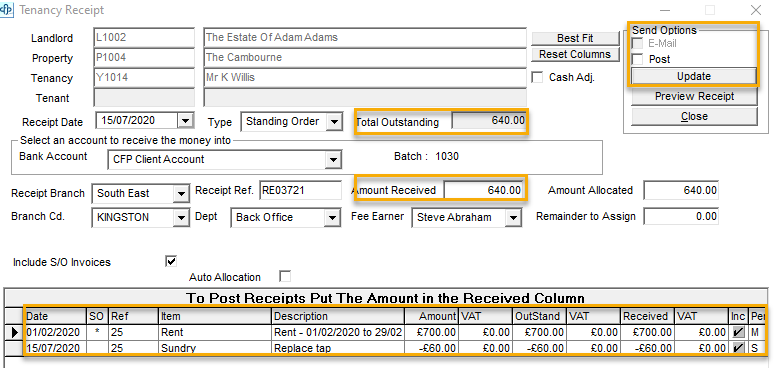Viewport: 776px width, 368px height.
Task: Click the Rent item cell
Action: 215,333
